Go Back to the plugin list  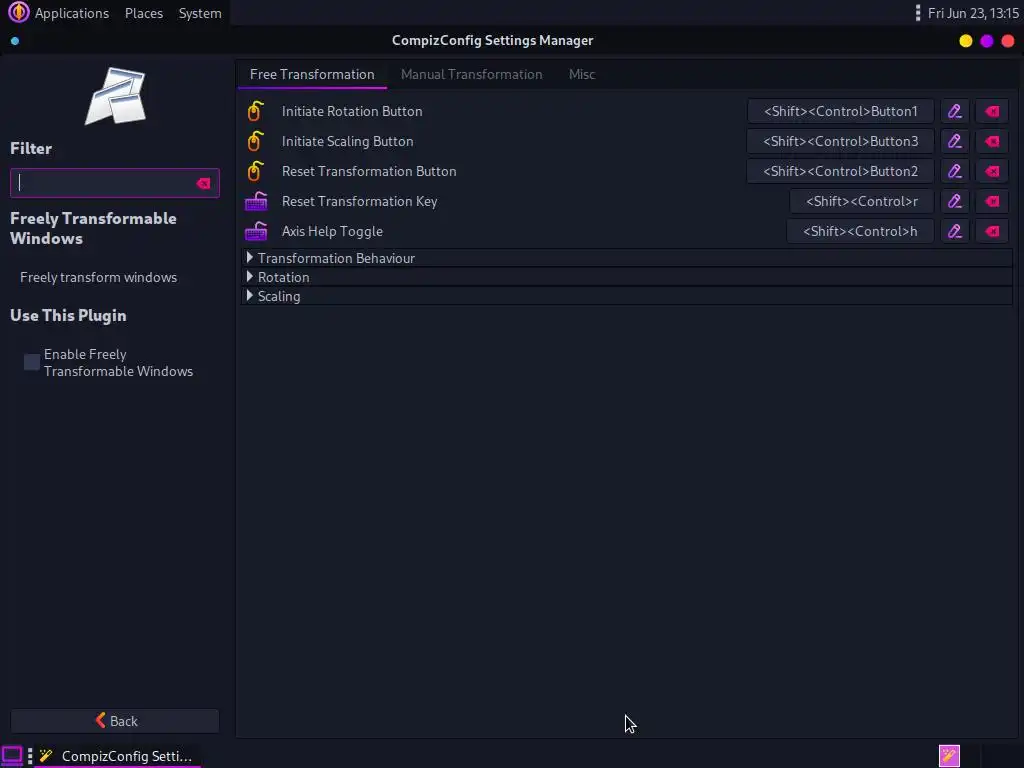click(x=115, y=721)
